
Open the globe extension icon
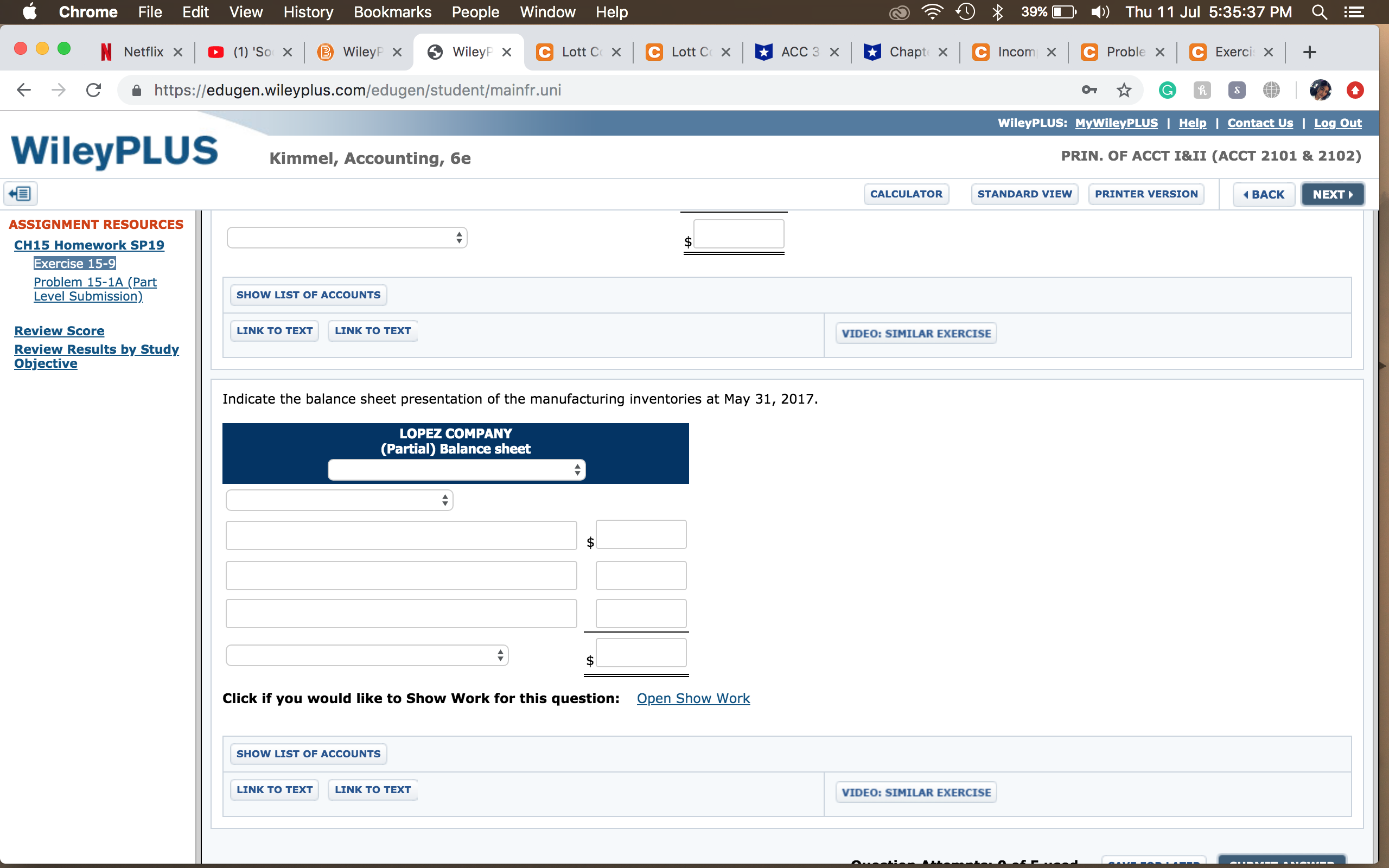(1272, 90)
